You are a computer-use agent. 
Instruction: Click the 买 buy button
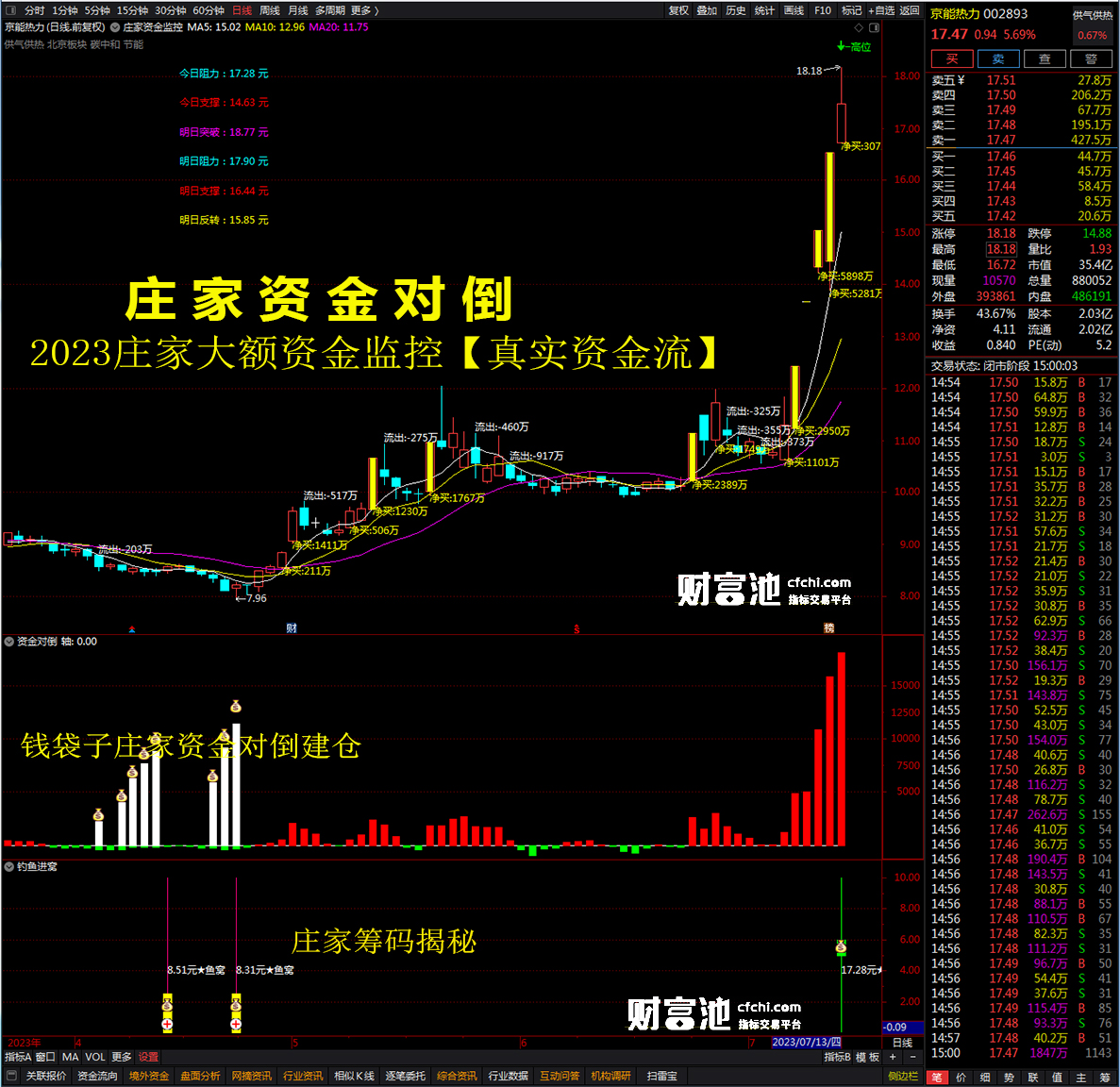(x=951, y=59)
